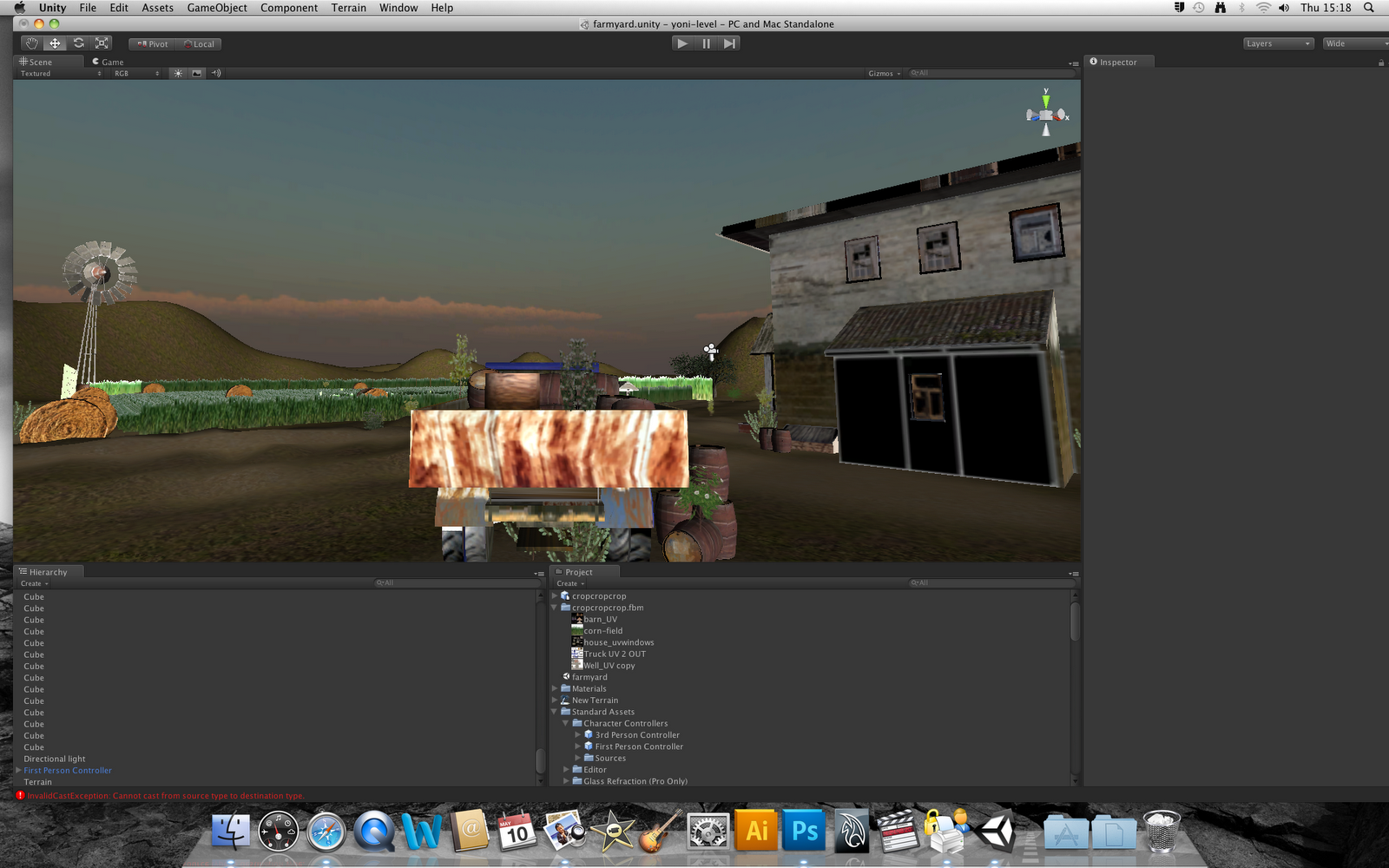The image size is (1389, 868).
Task: Select the Hand tool in the toolbar
Action: point(31,43)
